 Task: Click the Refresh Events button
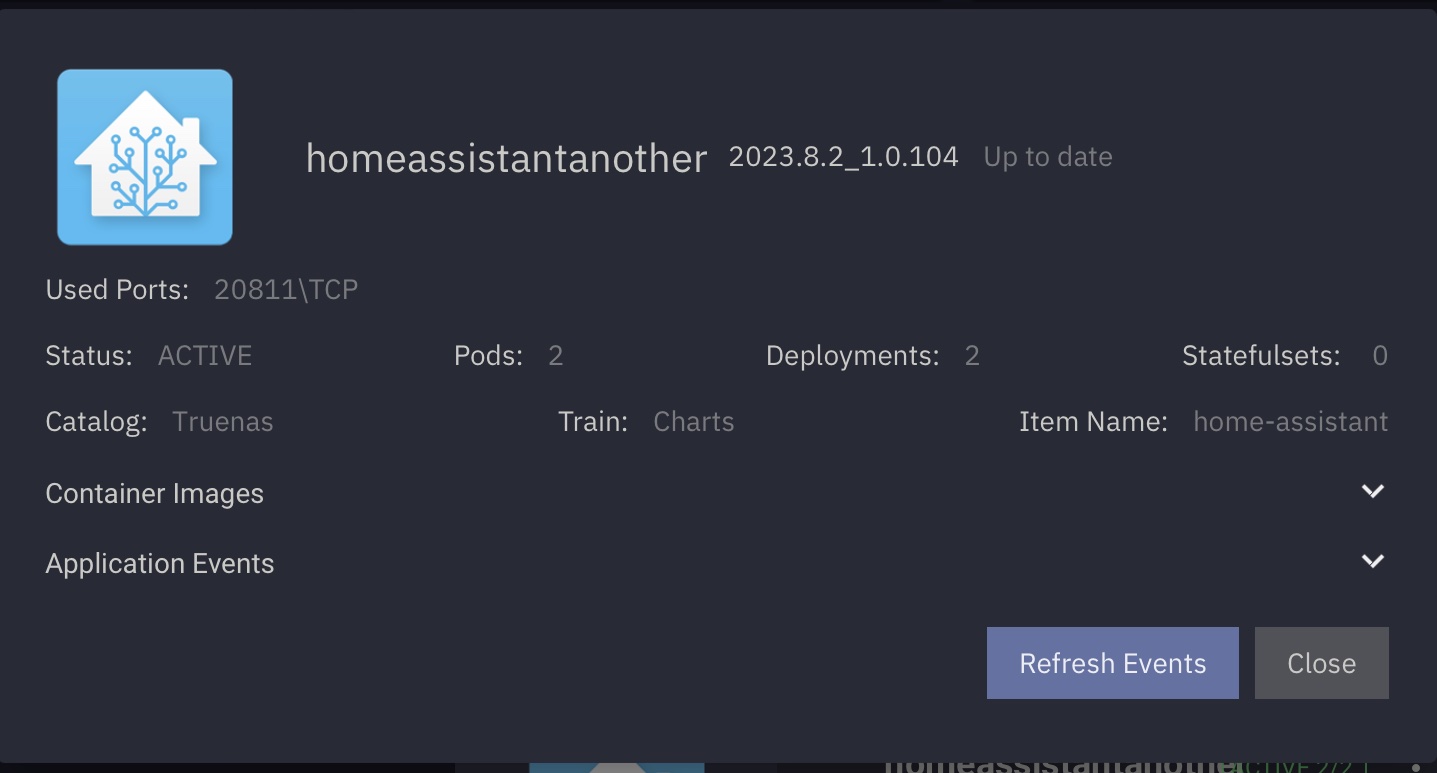[1112, 663]
